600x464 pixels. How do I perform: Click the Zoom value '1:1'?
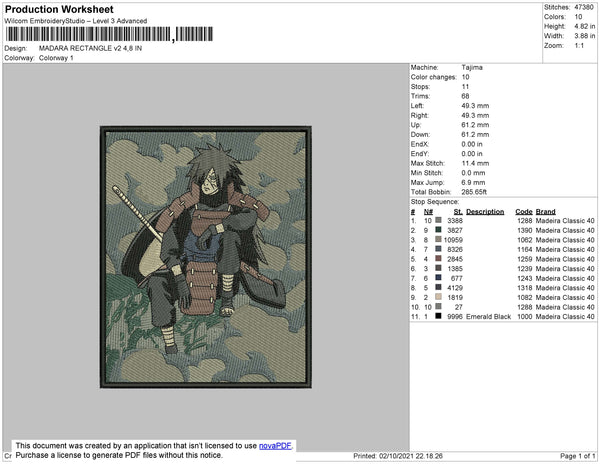coord(579,46)
